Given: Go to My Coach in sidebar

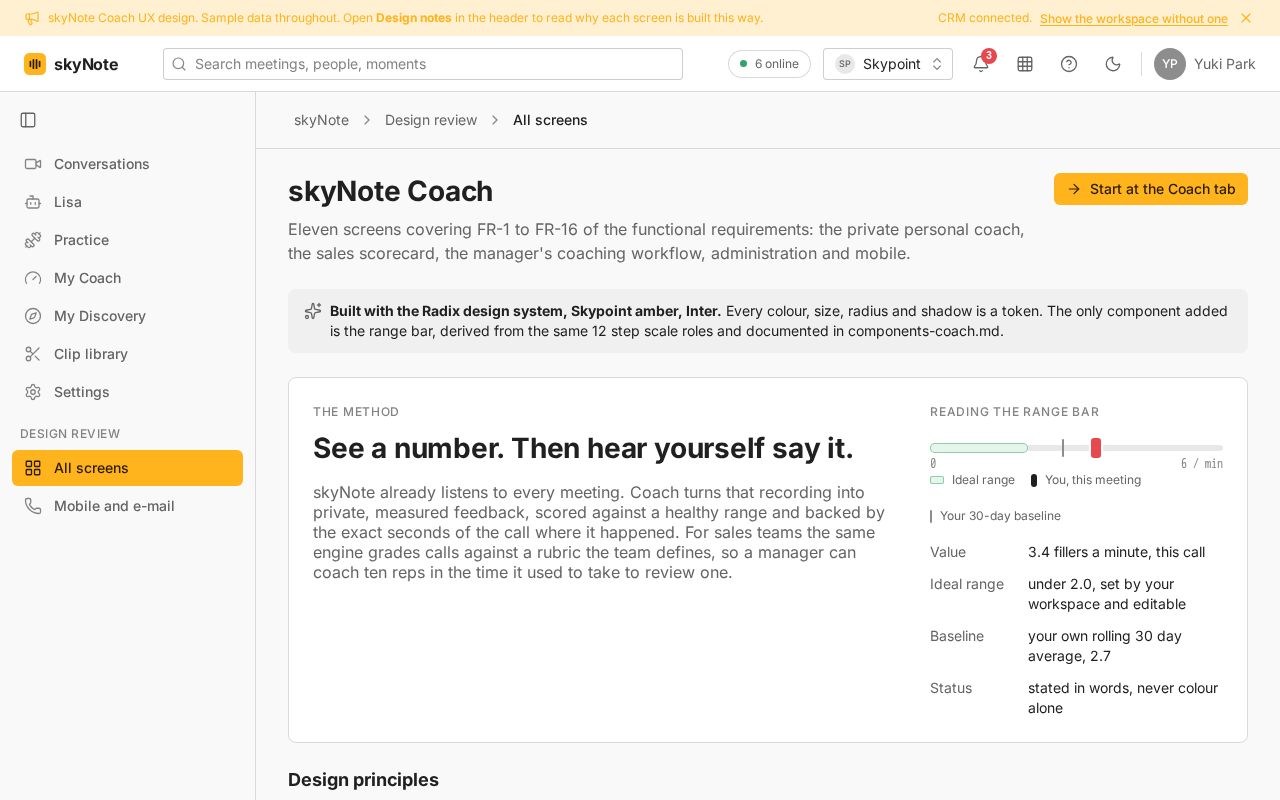Looking at the screenshot, I should tap(127, 278).
